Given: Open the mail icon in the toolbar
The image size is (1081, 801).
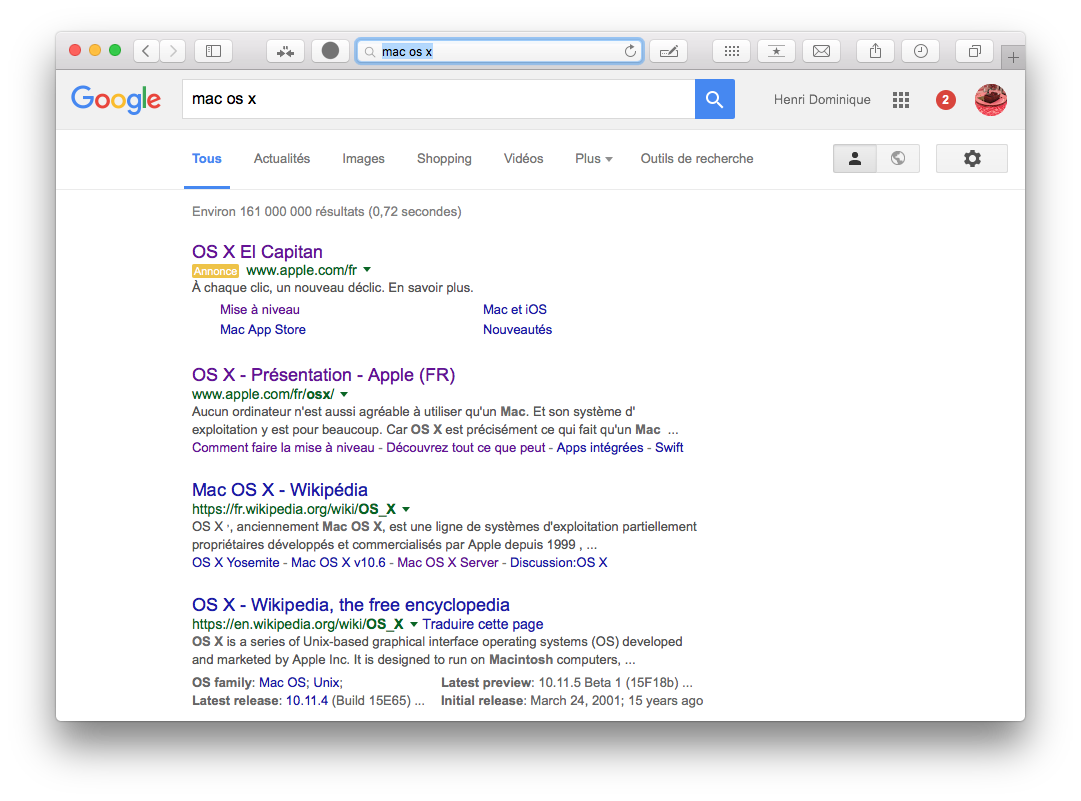Looking at the screenshot, I should 821,50.
